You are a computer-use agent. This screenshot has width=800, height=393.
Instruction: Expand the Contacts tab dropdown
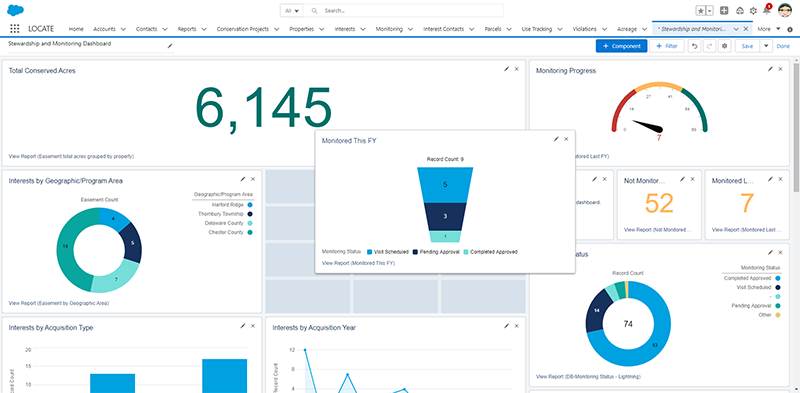[x=164, y=29]
